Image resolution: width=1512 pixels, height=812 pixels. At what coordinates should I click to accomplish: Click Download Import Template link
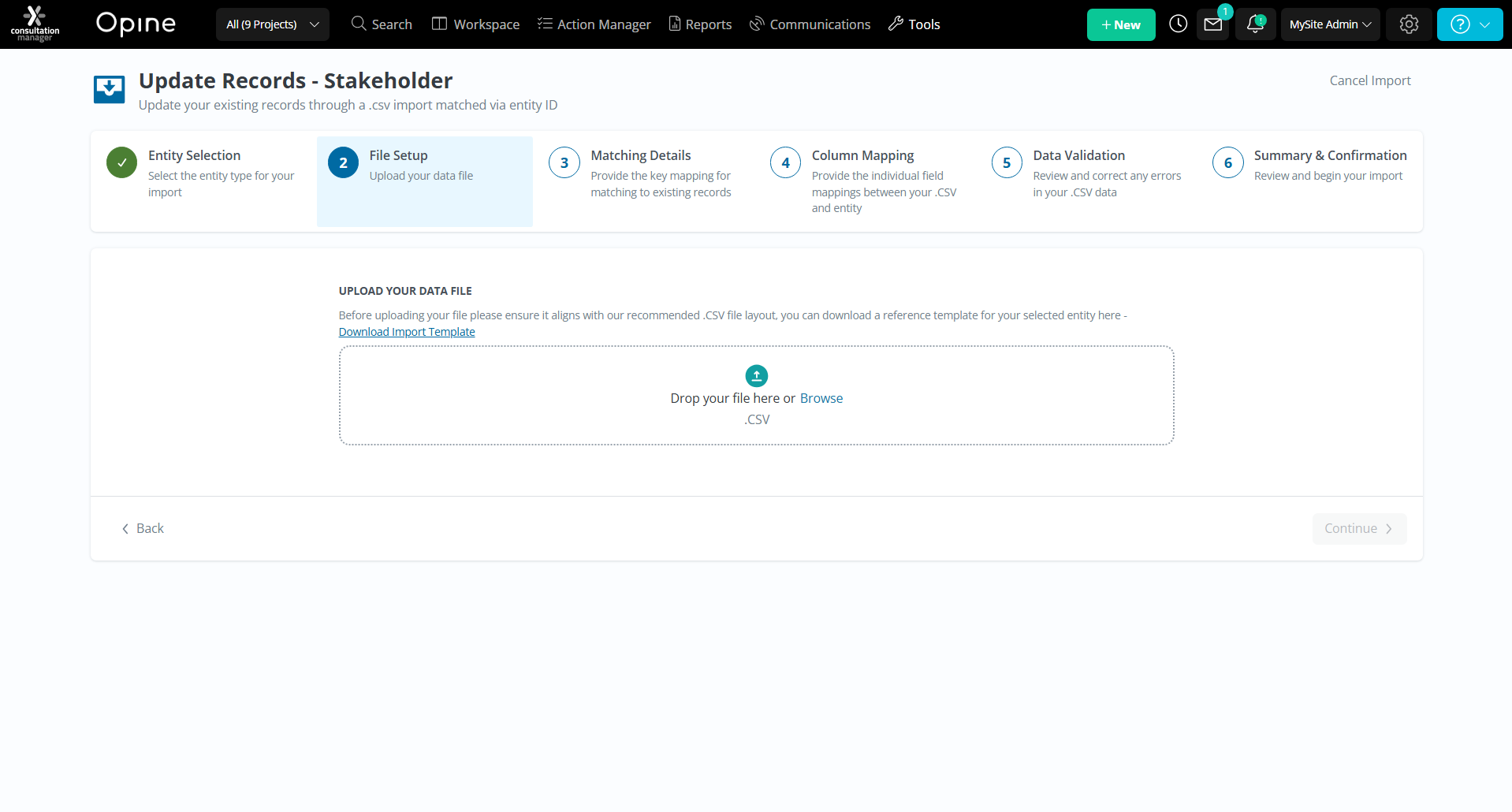pyautogui.click(x=407, y=332)
